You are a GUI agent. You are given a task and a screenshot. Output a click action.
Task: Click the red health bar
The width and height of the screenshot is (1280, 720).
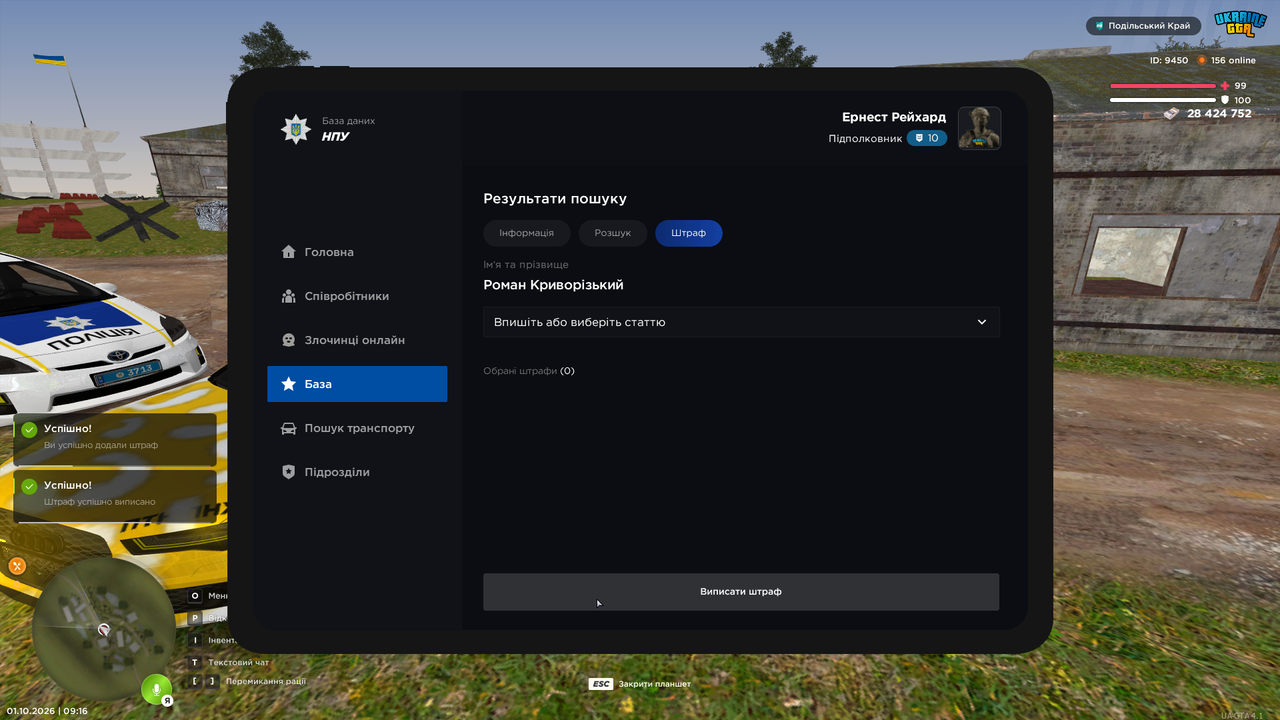point(1163,86)
